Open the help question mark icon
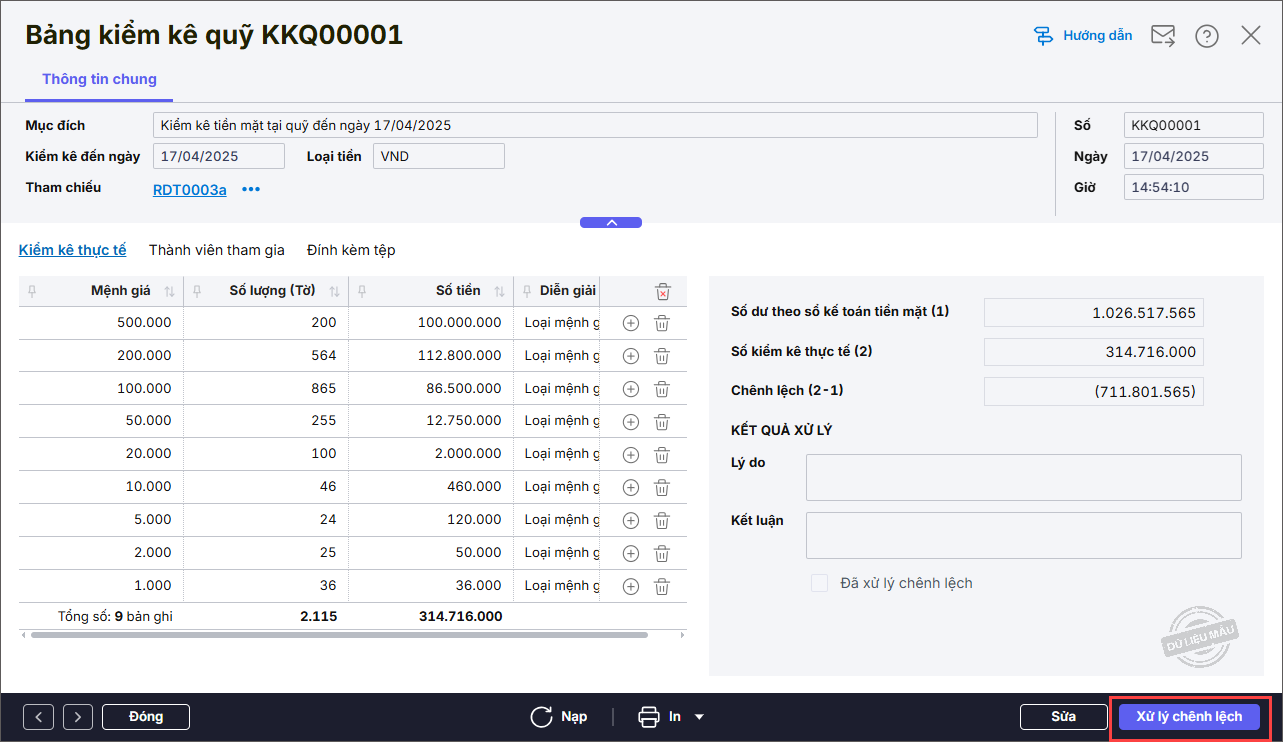Screen dimensions: 1283x742 pyautogui.click(x=1207, y=36)
